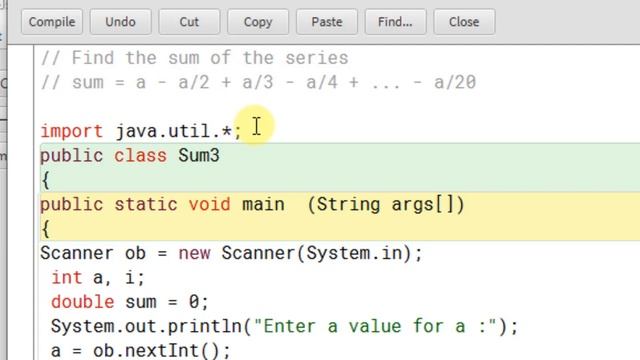
Task: Click the 'double sum = 0;' line
Action: tap(130, 302)
